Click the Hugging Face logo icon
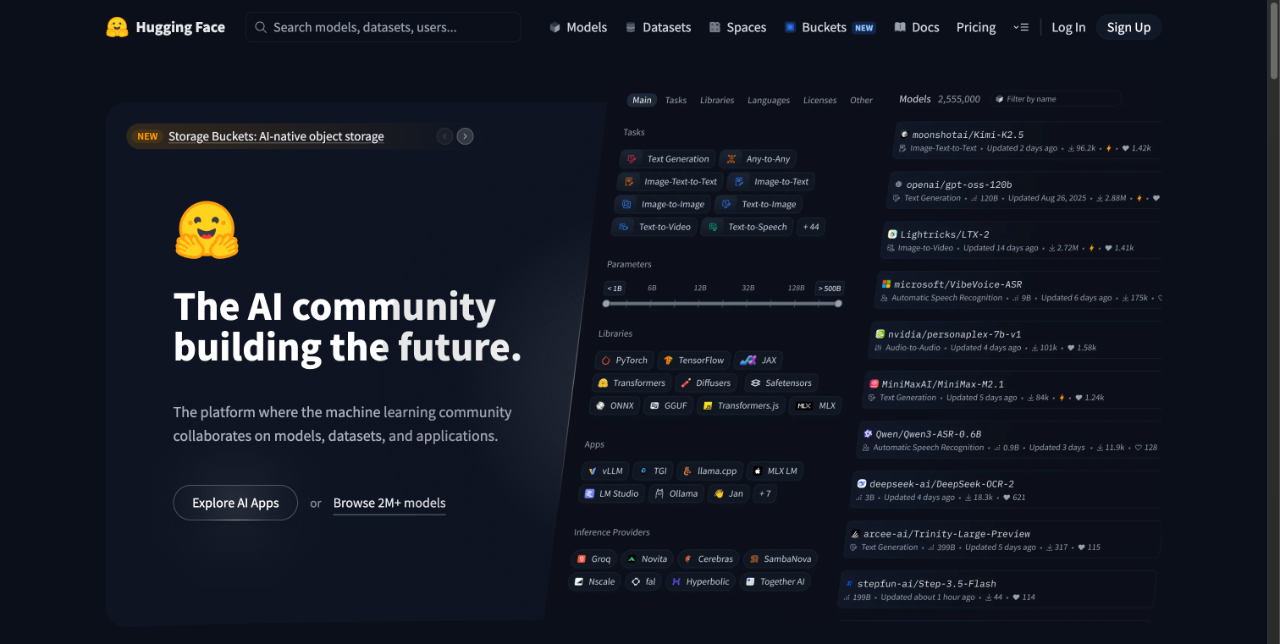The width and height of the screenshot is (1280, 644). click(117, 27)
